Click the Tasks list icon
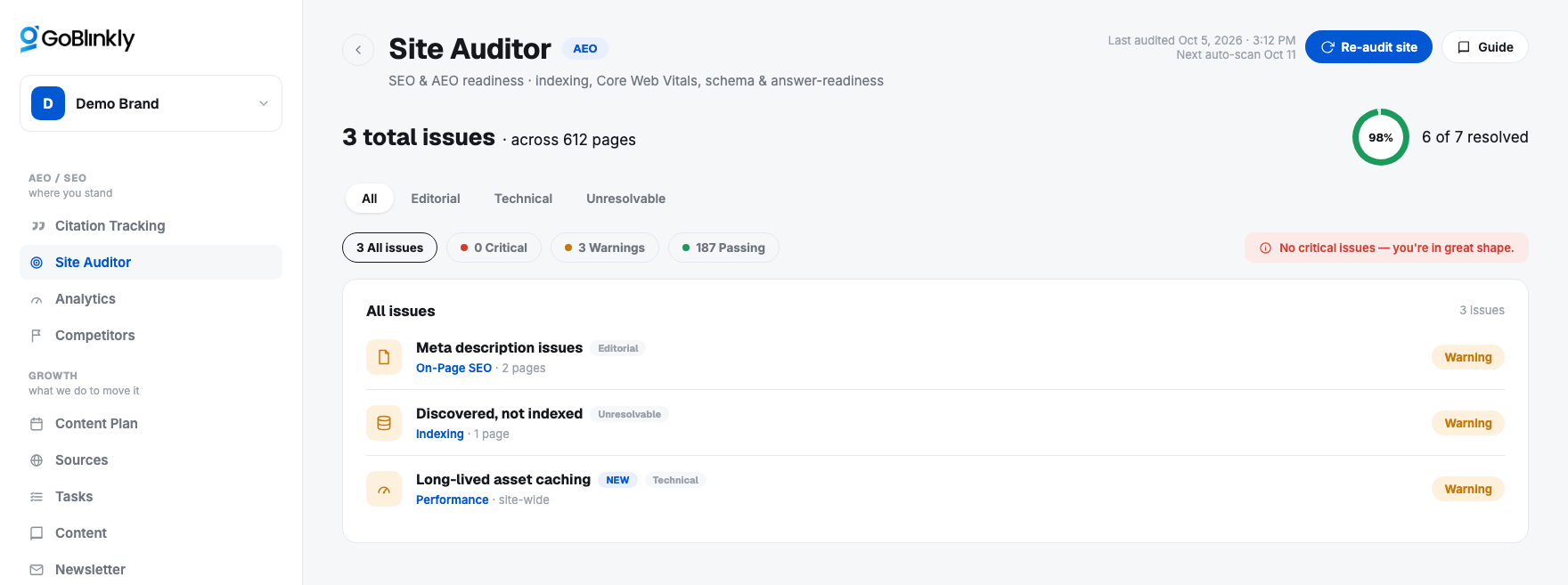This screenshot has width=1568, height=585. coord(37,497)
